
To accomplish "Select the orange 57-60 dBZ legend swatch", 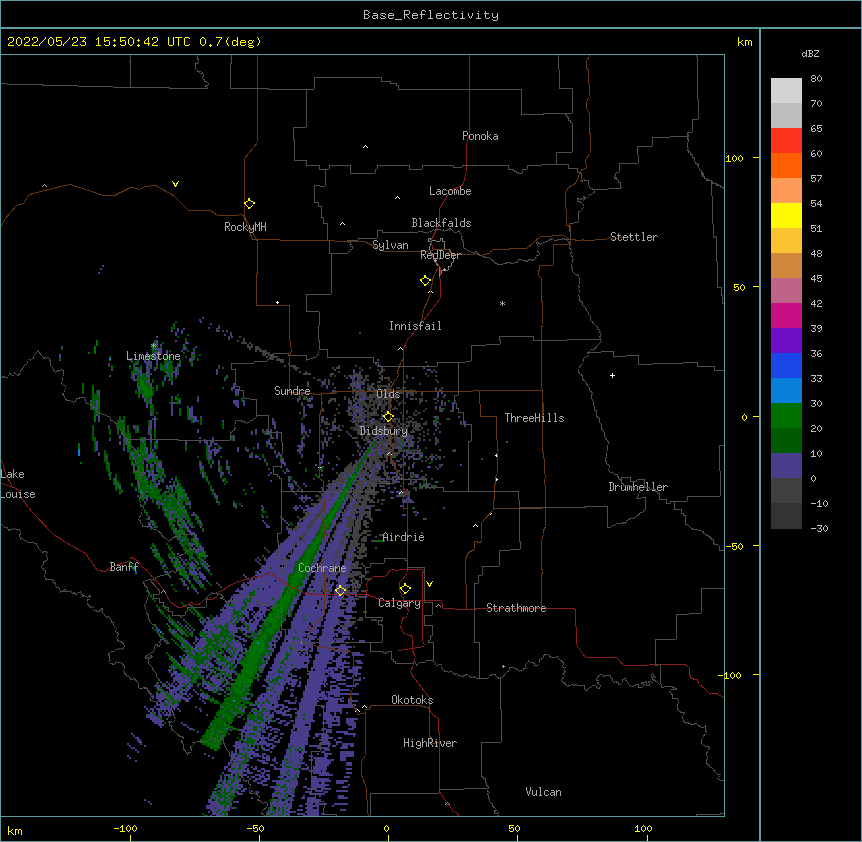I will point(786,165).
